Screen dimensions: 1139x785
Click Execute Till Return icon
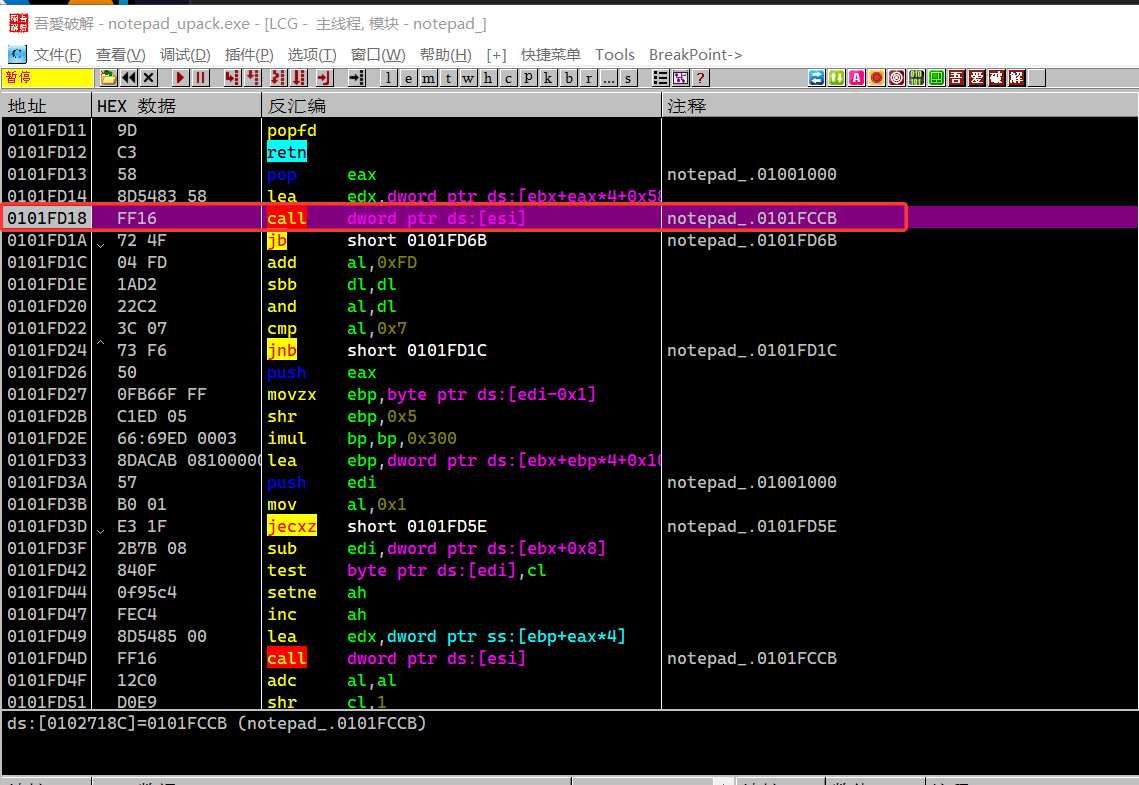324,78
